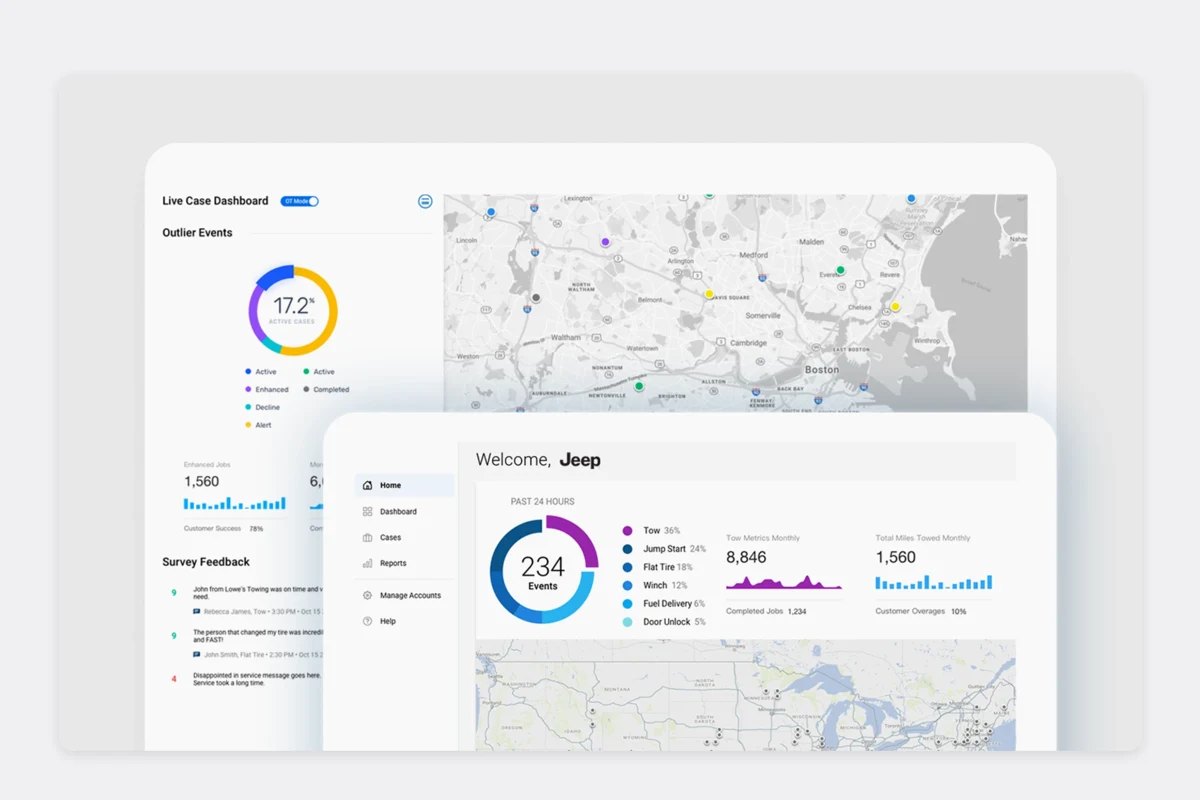This screenshot has width=1200, height=800.
Task: Select the Decline legend entry
Action: point(263,408)
